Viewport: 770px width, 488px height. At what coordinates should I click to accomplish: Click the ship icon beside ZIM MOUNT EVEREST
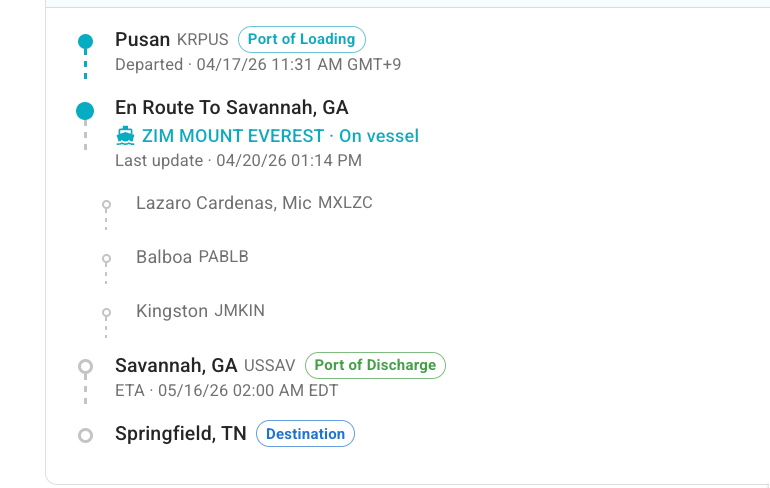tap(125, 136)
